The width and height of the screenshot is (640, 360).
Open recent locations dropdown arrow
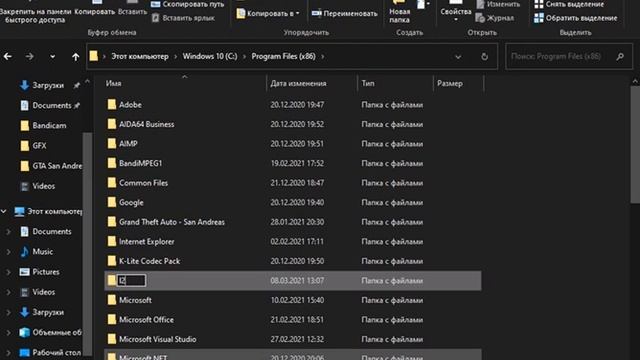coord(52,57)
